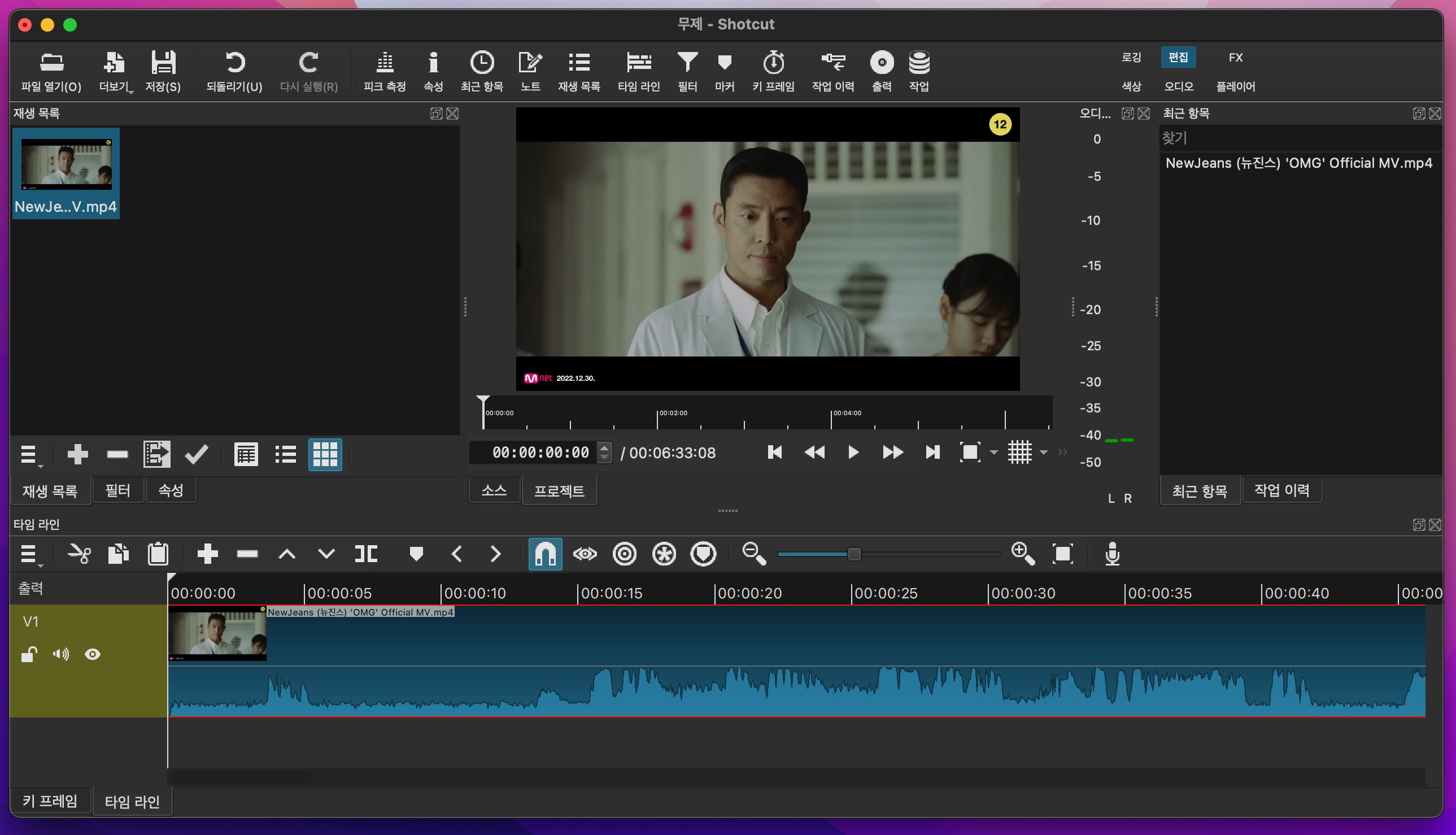Image resolution: width=1456 pixels, height=835 pixels.
Task: Open the 피크 측정 peak meter panel
Action: click(385, 71)
